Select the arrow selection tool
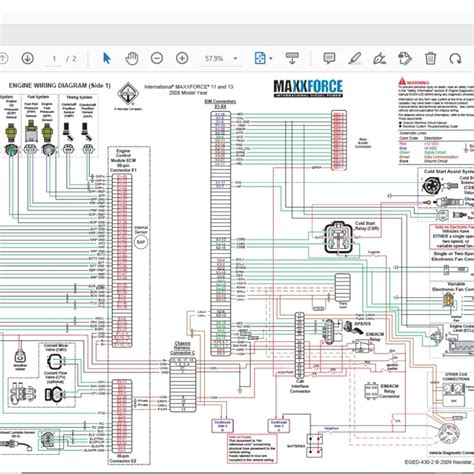 pyautogui.click(x=107, y=58)
